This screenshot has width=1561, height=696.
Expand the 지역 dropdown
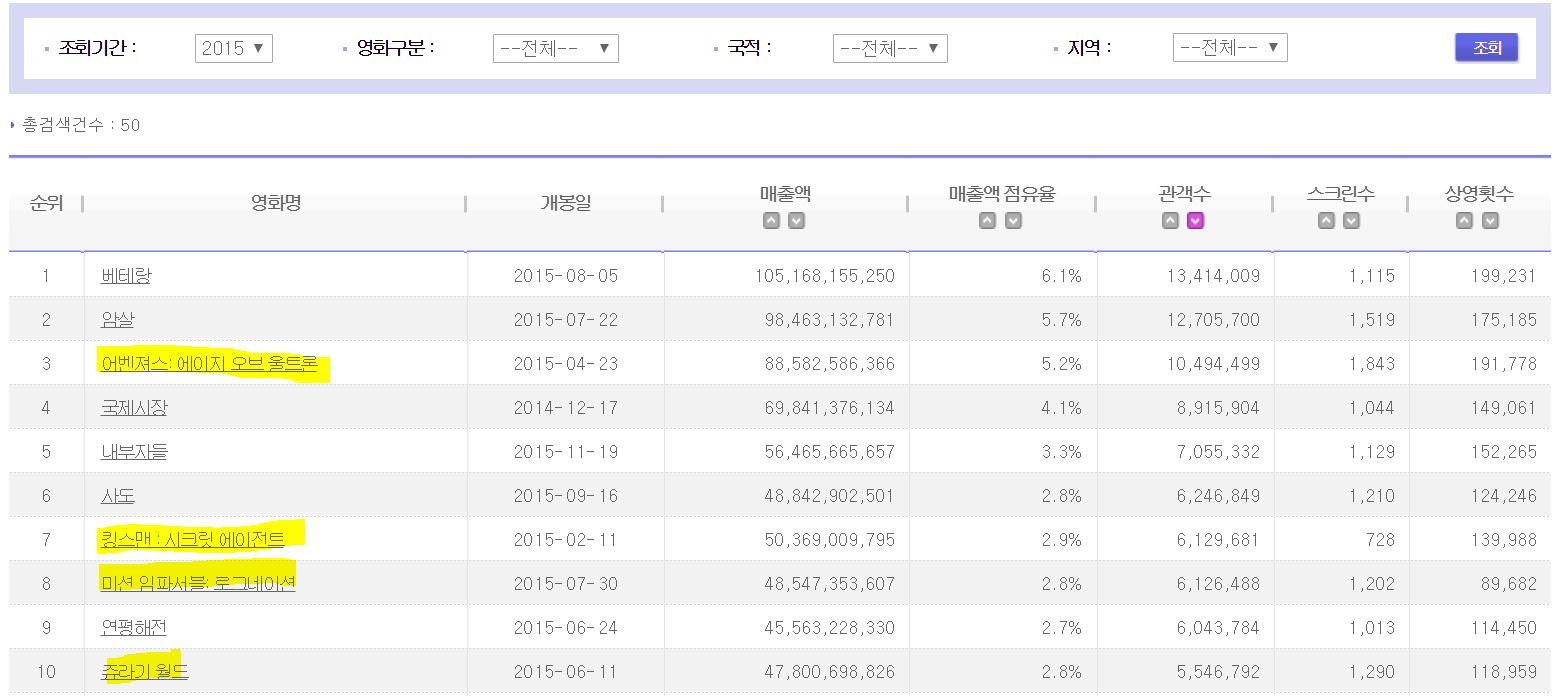[x=1229, y=48]
